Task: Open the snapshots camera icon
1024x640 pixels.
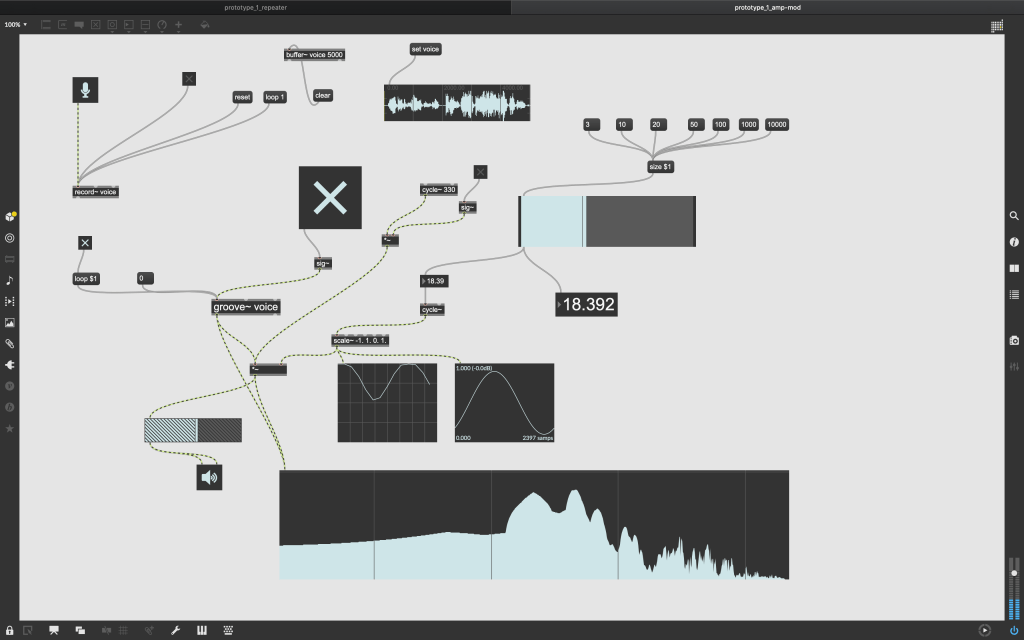Action: pyautogui.click(x=1014, y=341)
